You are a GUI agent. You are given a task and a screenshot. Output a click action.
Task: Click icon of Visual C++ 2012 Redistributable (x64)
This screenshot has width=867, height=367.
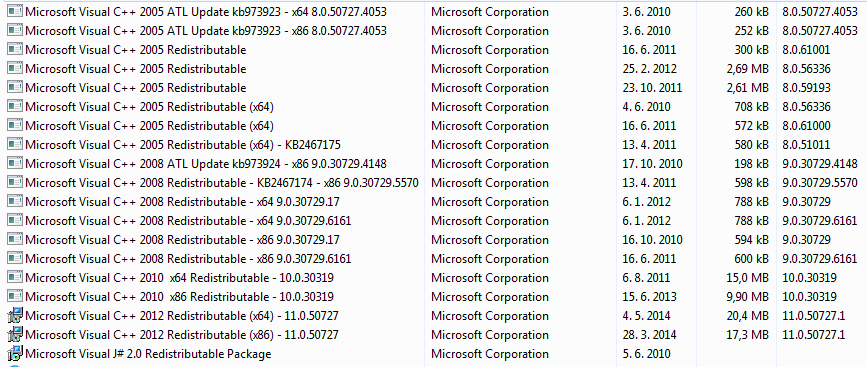15,316
